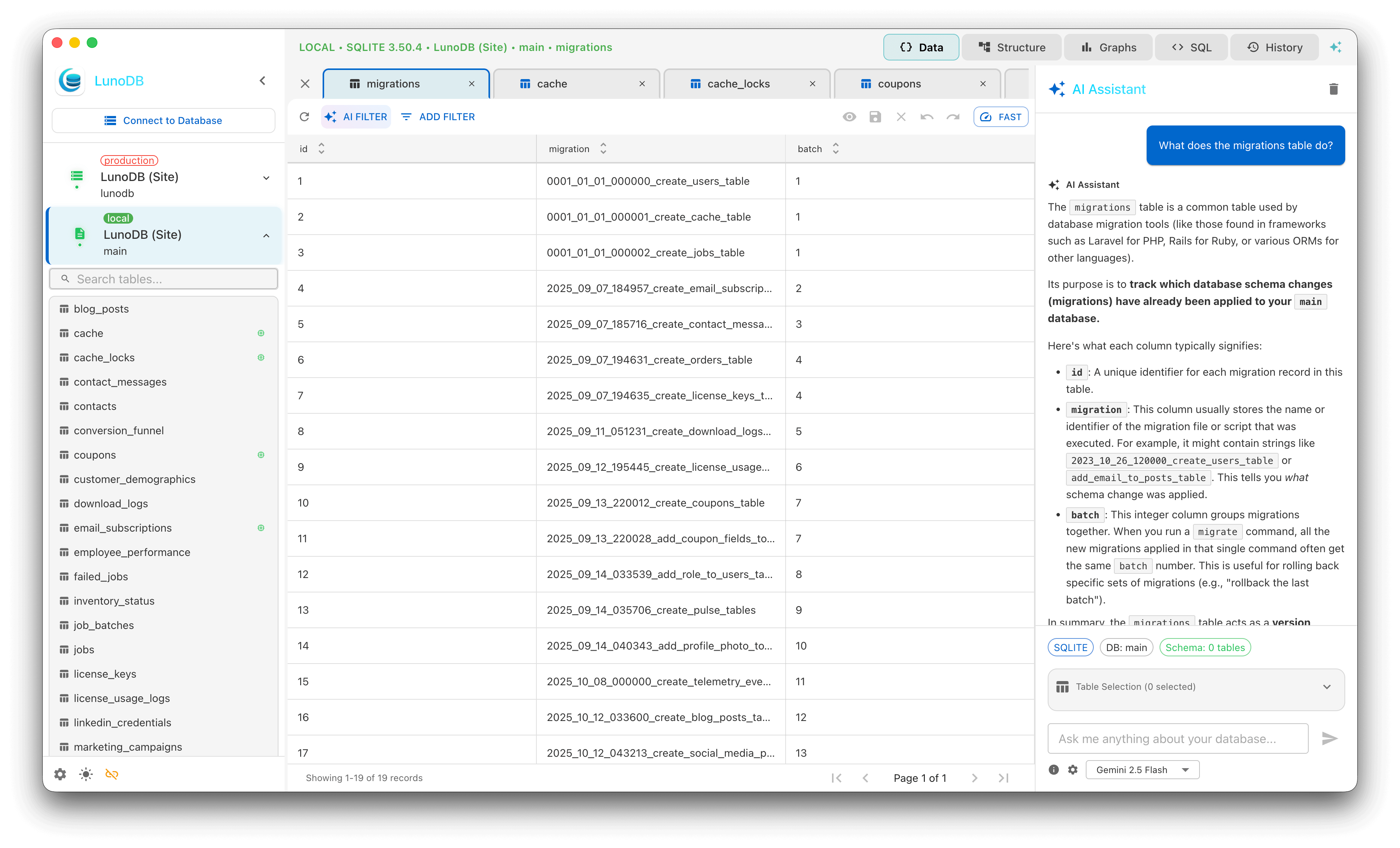This screenshot has width=1400, height=848.
Task: Undo the last data edit
Action: pos(927,116)
